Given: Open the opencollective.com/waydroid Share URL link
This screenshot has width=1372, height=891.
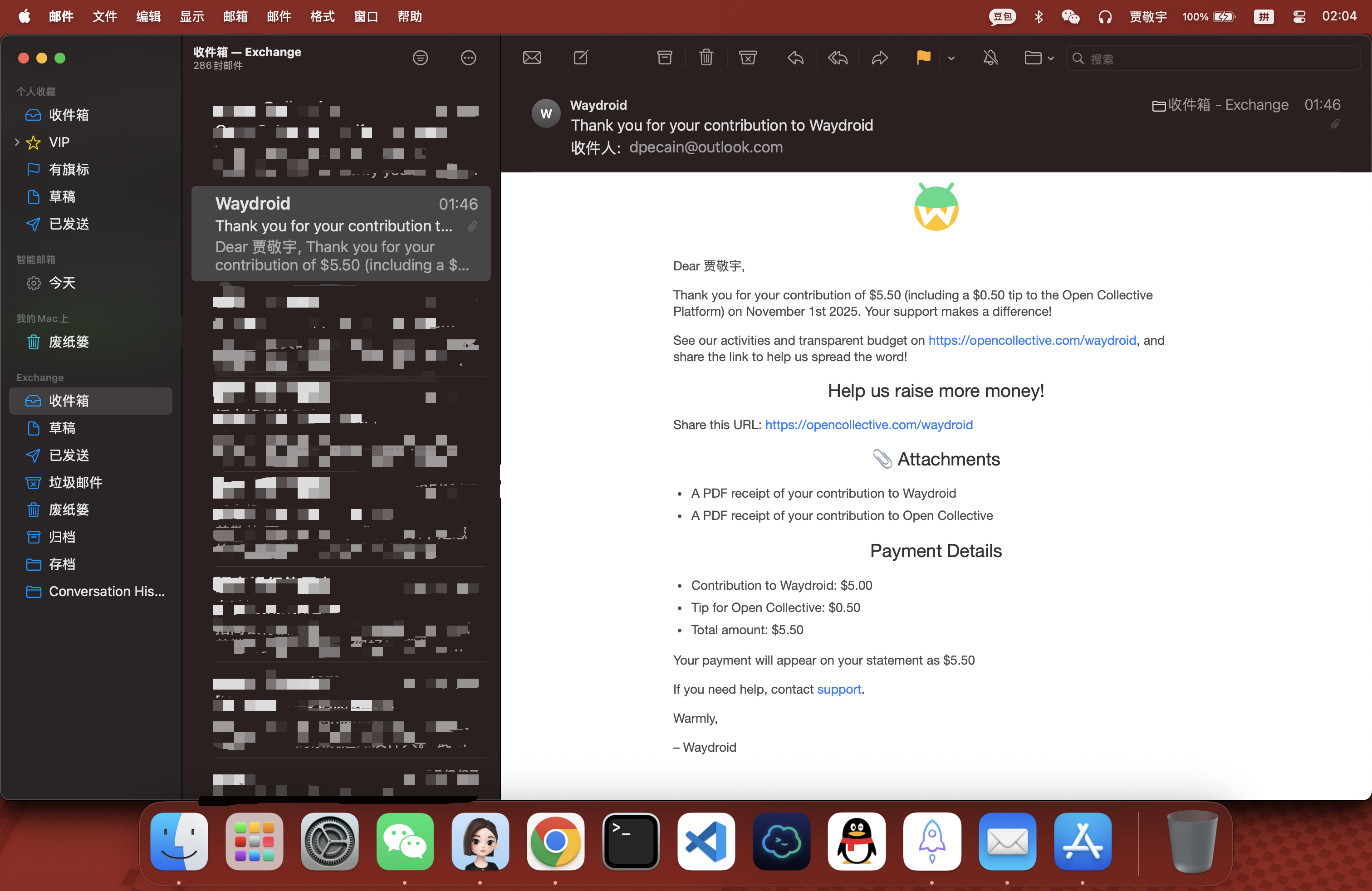Looking at the screenshot, I should pos(868,425).
